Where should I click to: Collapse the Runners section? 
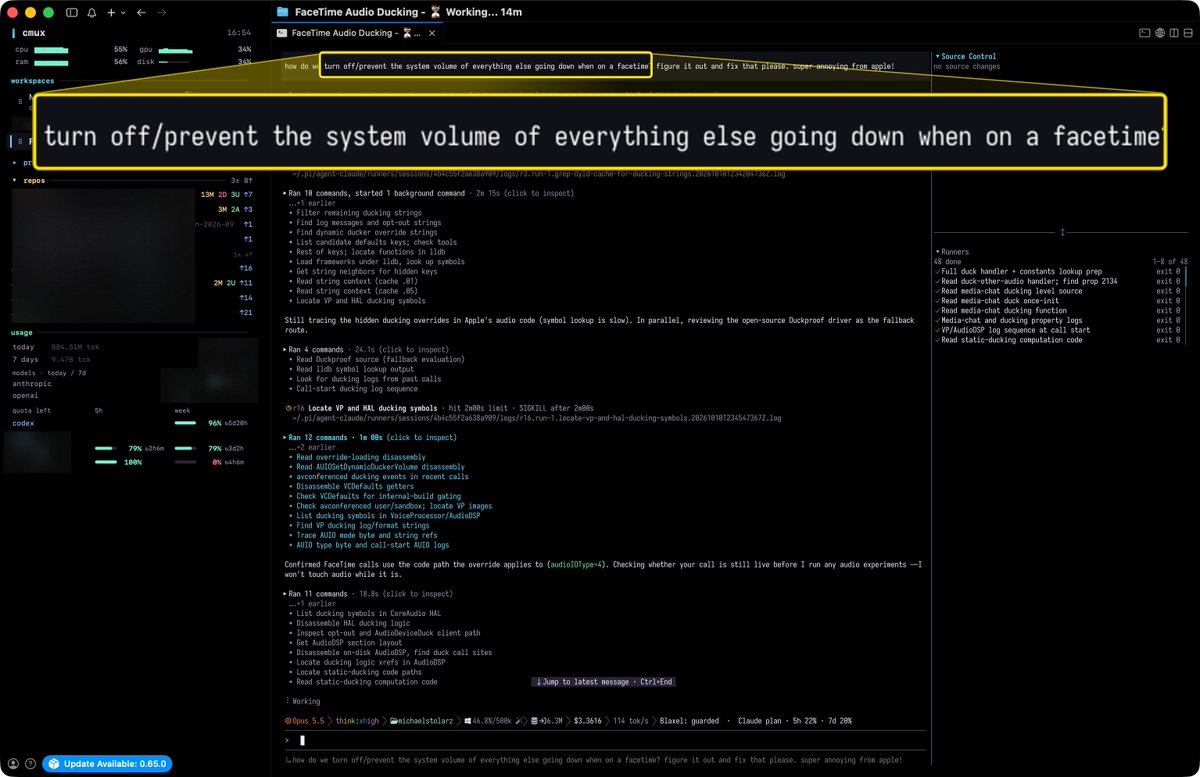952,252
